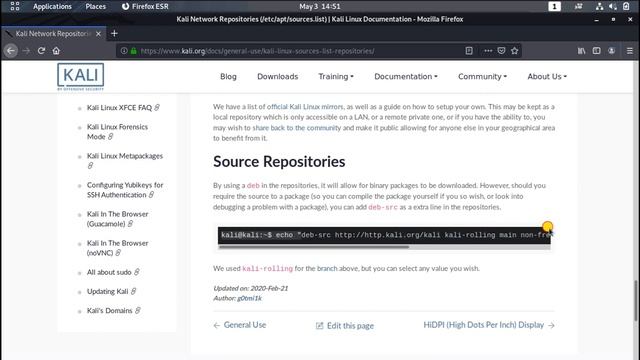Open author g0tmi1k profile link
Image resolution: width=640 pixels, height=360 pixels.
pyautogui.click(x=249, y=298)
